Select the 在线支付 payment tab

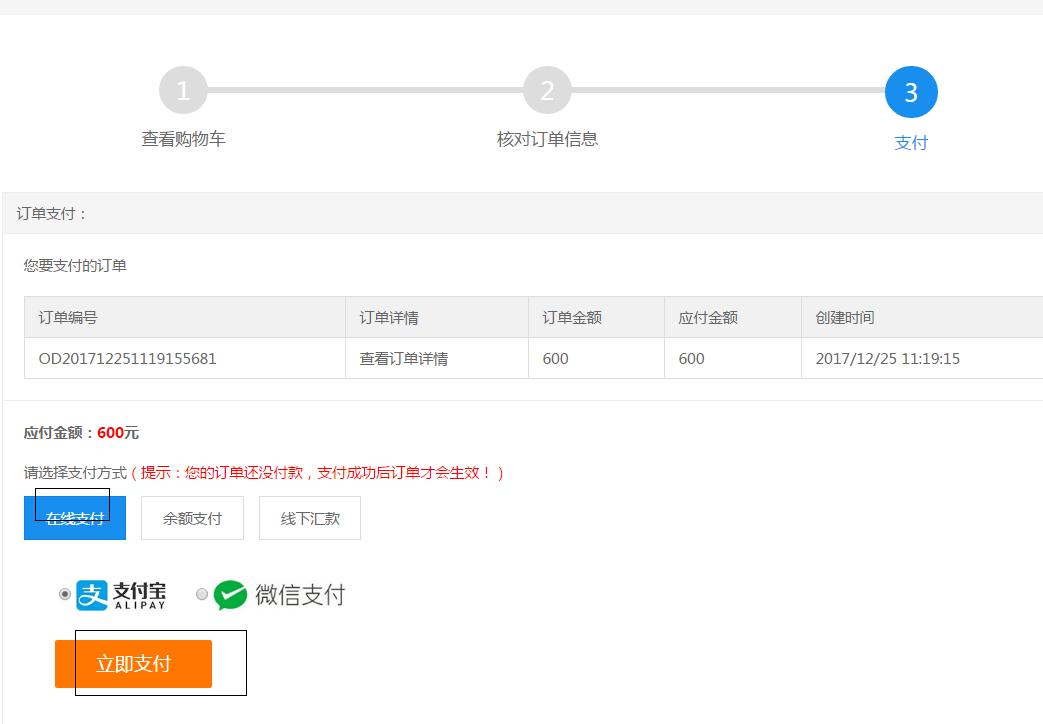[74, 517]
